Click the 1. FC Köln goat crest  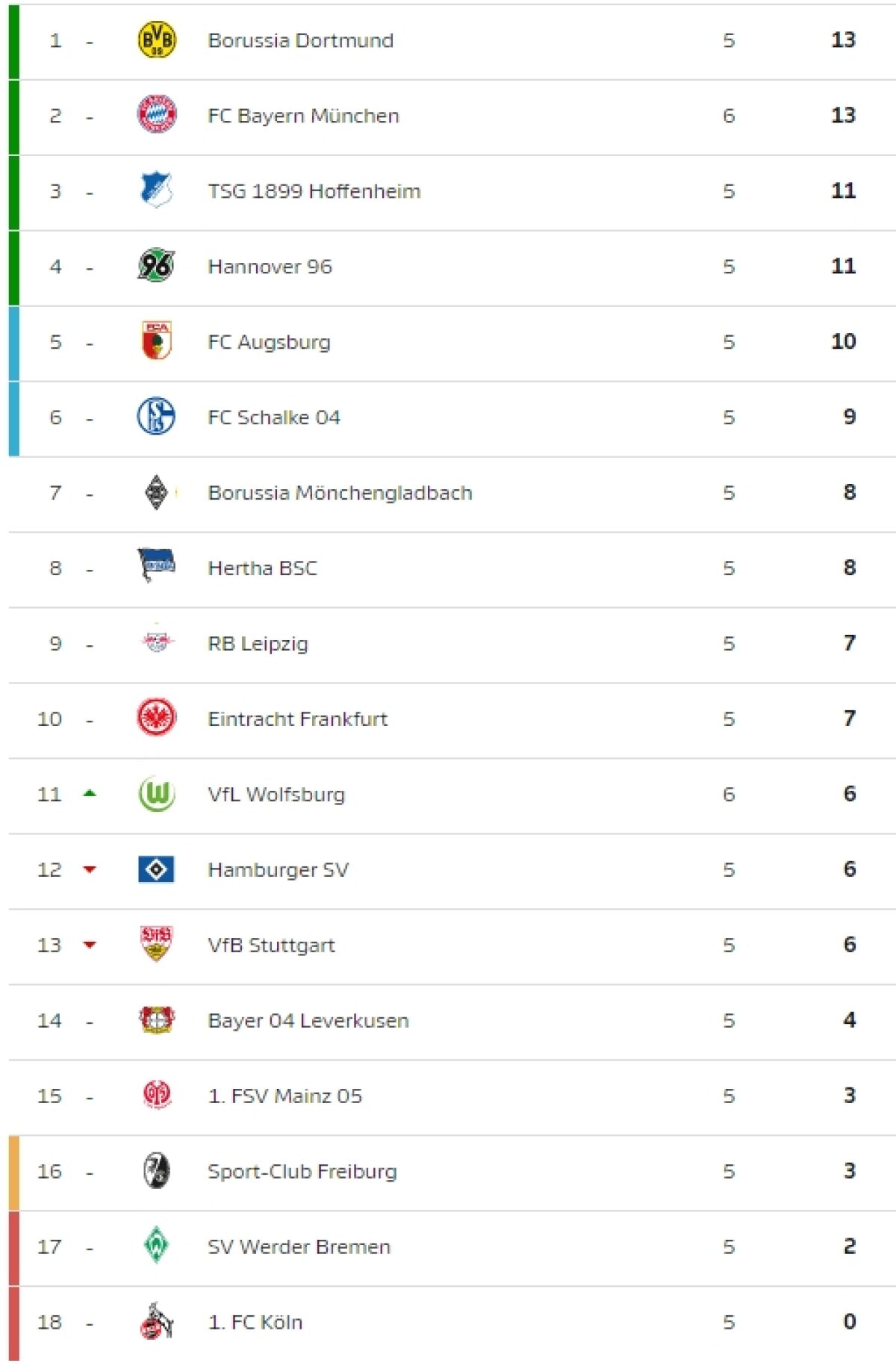click(x=157, y=1321)
